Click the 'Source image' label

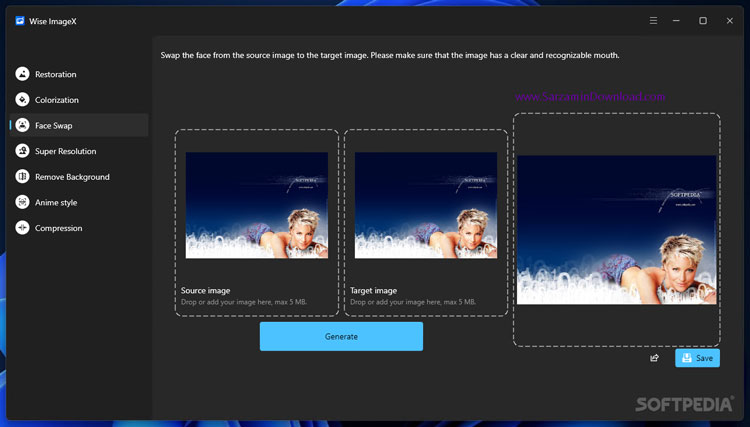[205, 290]
